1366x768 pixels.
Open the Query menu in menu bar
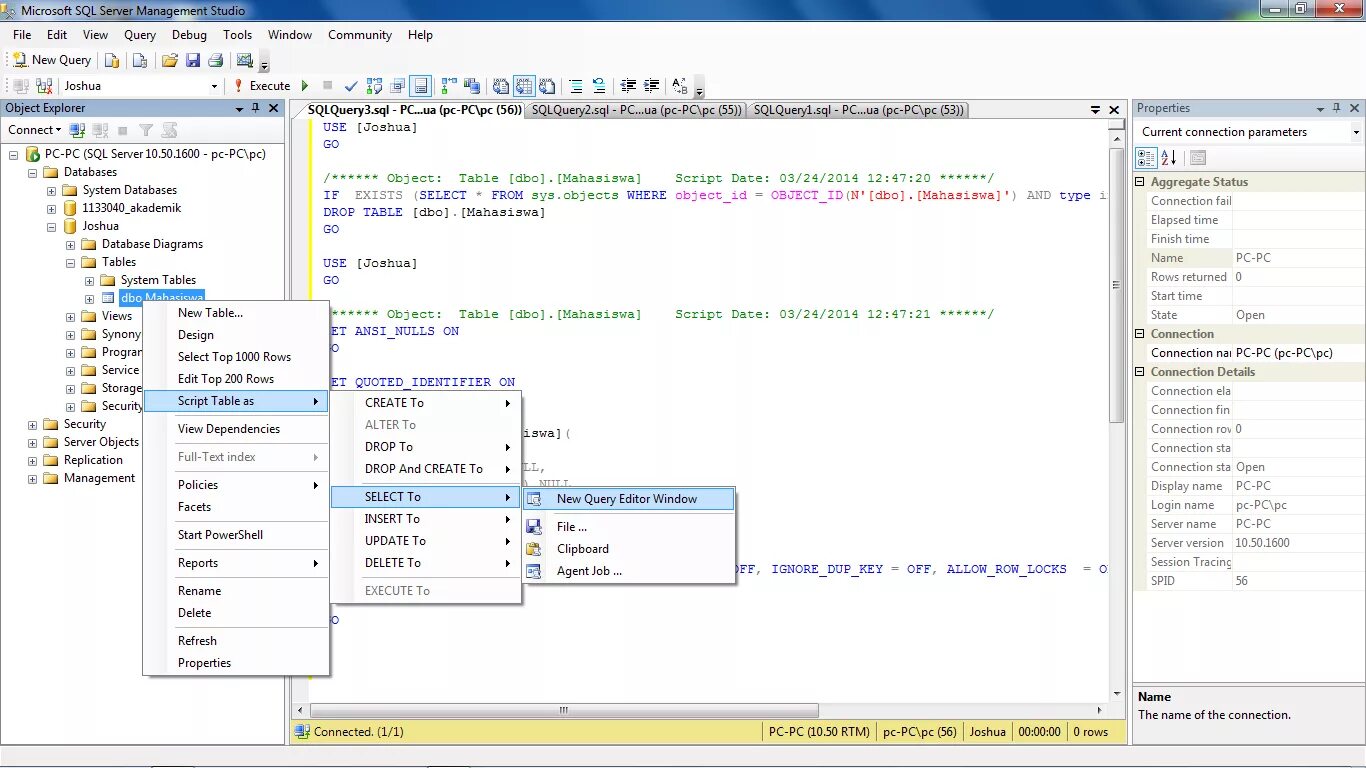coord(140,34)
